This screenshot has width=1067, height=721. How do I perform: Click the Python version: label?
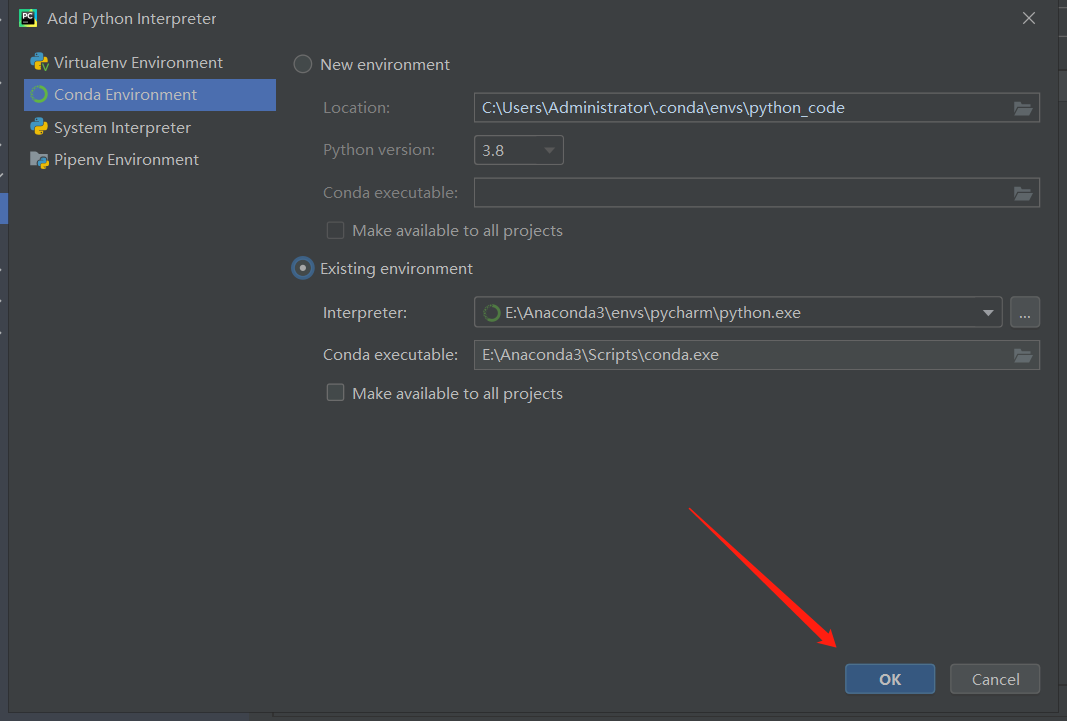pos(379,150)
